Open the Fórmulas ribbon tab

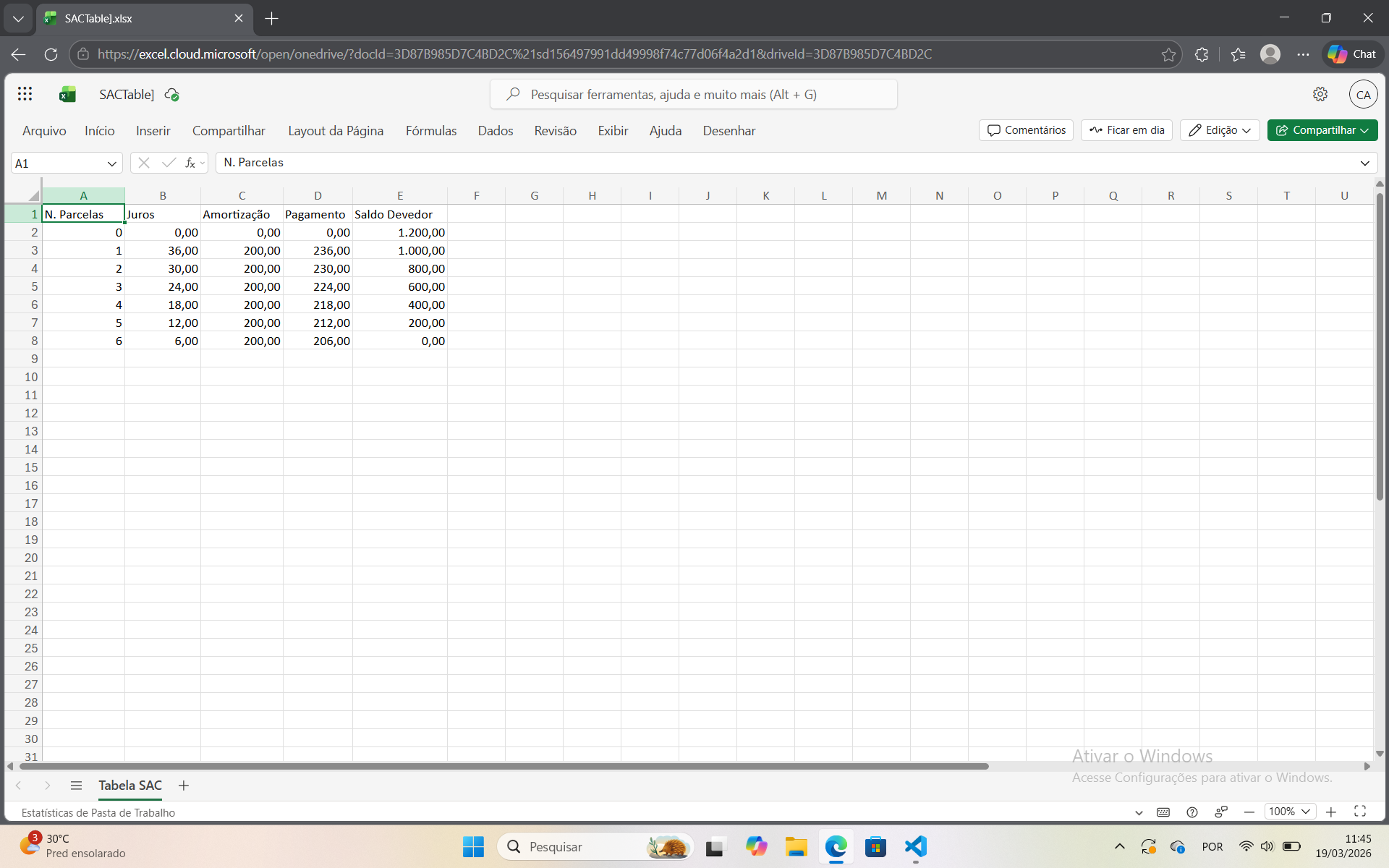431,131
